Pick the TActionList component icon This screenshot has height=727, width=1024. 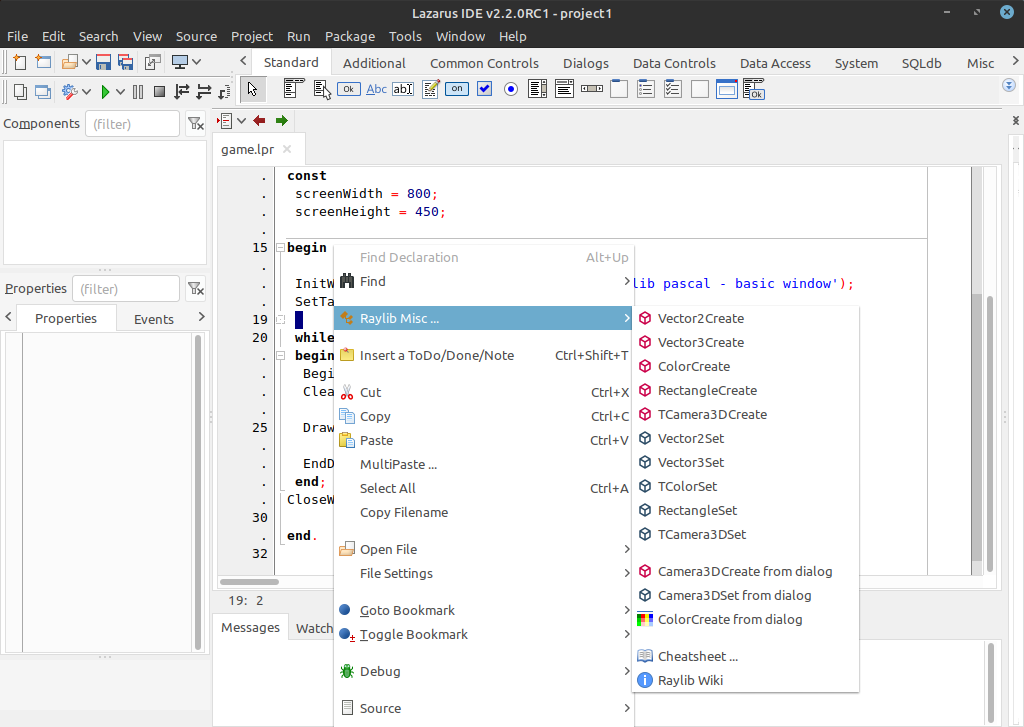click(x=754, y=89)
